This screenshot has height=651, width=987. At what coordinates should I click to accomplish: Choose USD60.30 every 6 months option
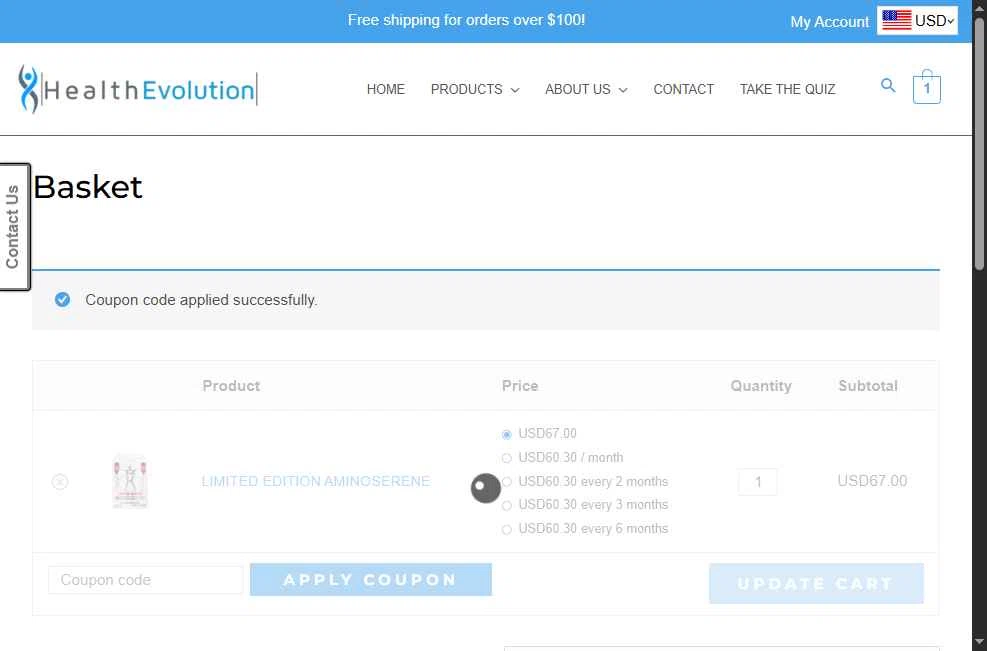tap(507, 529)
